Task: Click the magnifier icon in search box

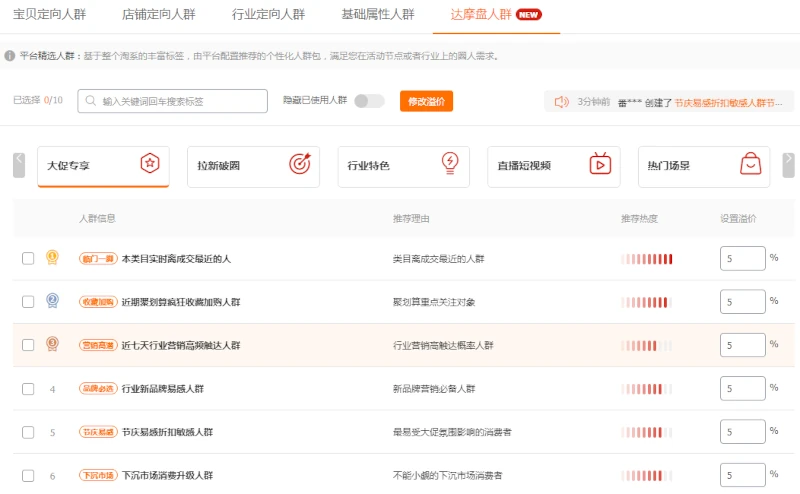Action: pos(90,101)
